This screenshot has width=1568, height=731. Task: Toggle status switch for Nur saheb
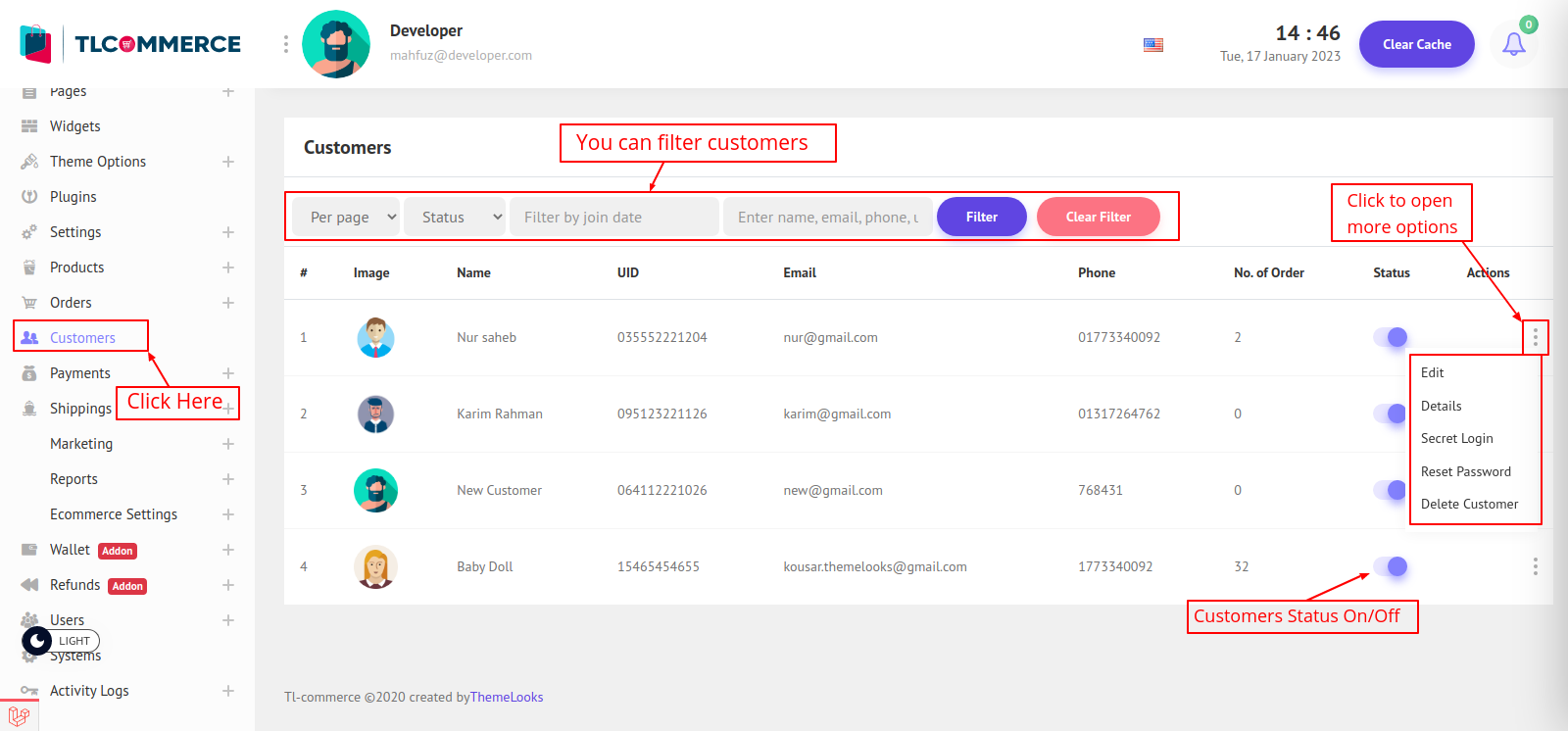click(x=1391, y=337)
